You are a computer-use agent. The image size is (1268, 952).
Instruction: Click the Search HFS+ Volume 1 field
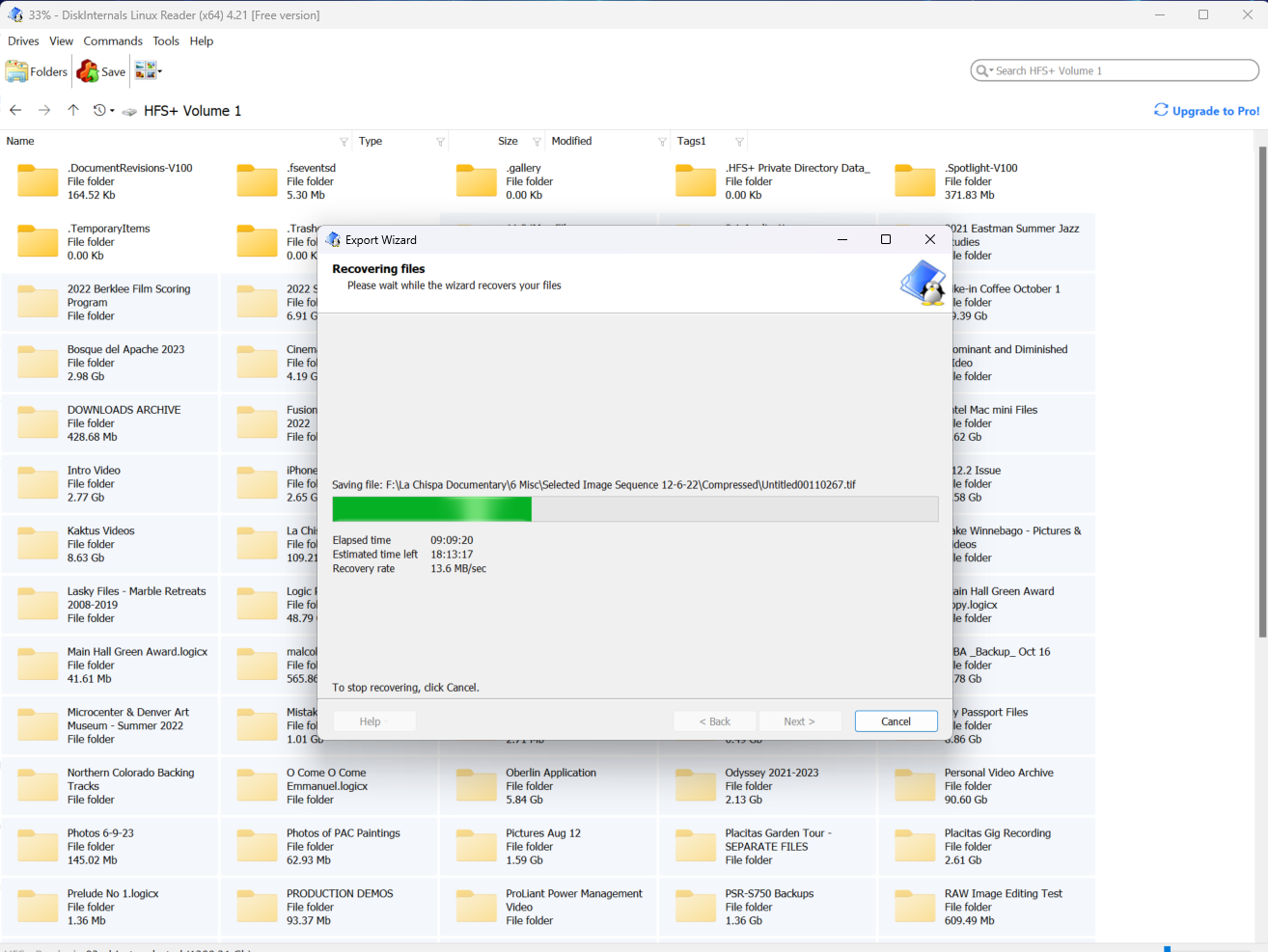point(1115,70)
